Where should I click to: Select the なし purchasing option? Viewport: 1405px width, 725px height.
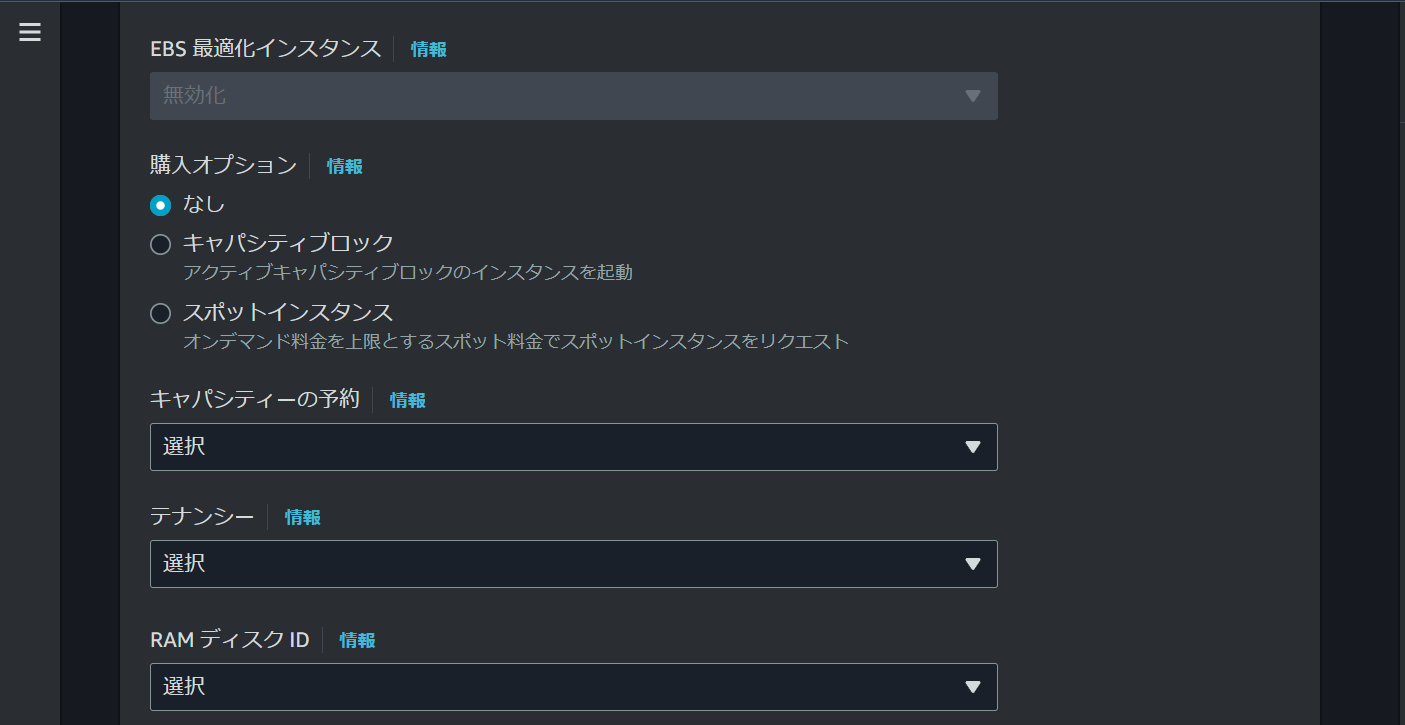161,204
